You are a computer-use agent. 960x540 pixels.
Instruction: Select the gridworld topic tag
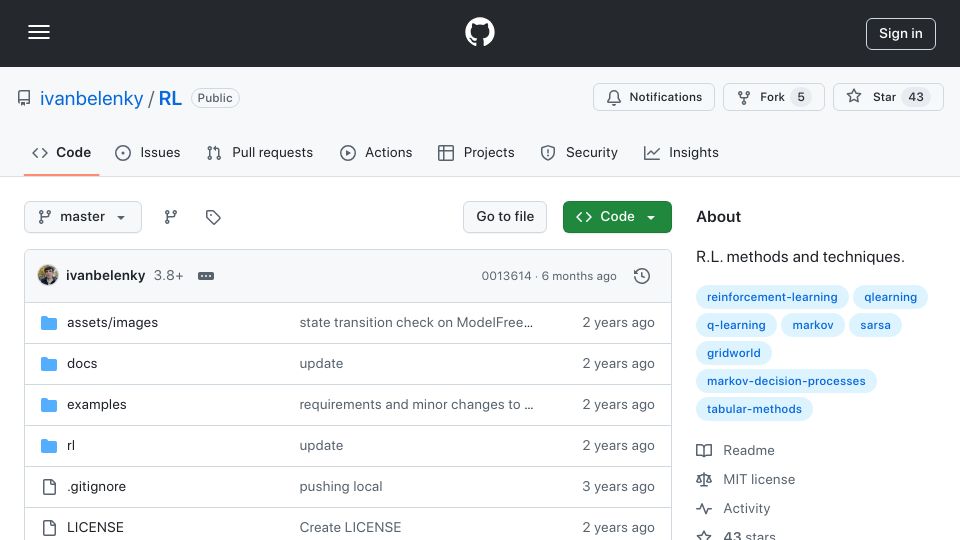(x=733, y=353)
